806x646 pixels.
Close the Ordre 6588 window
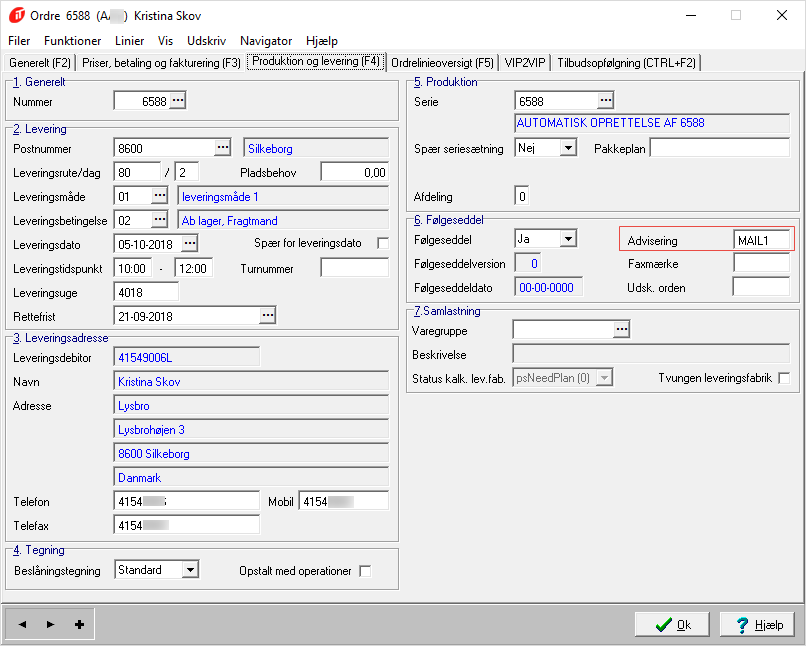782,15
